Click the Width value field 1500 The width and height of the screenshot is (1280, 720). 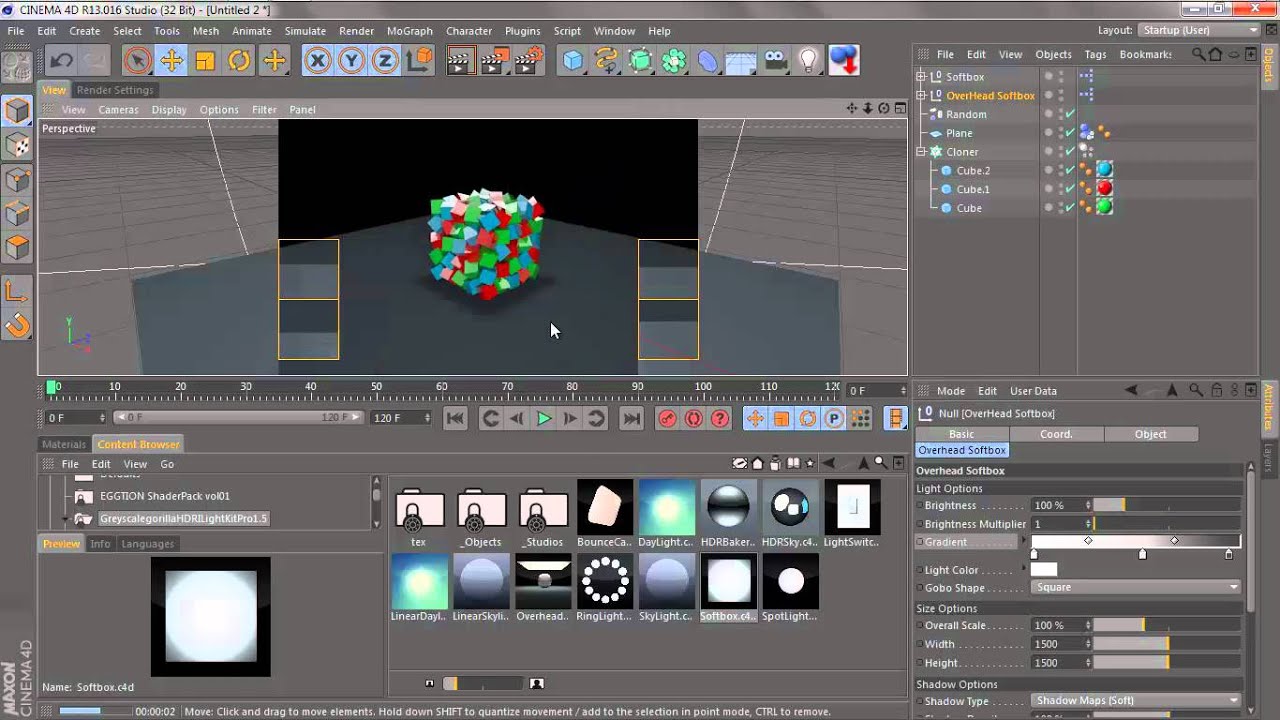pos(1058,644)
